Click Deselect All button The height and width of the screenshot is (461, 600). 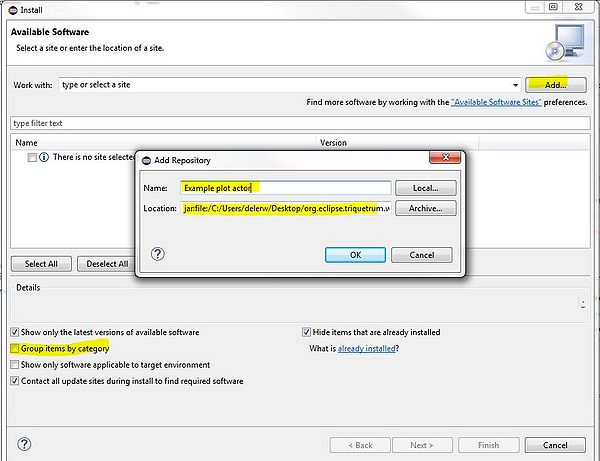click(107, 264)
